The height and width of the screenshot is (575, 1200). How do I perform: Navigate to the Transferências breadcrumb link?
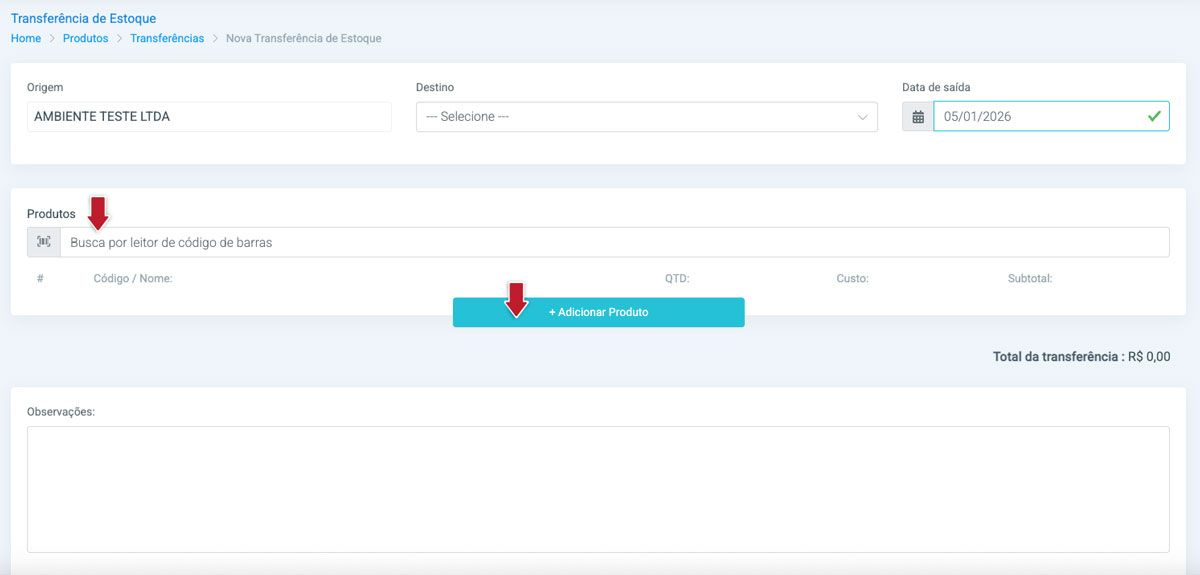tap(167, 38)
